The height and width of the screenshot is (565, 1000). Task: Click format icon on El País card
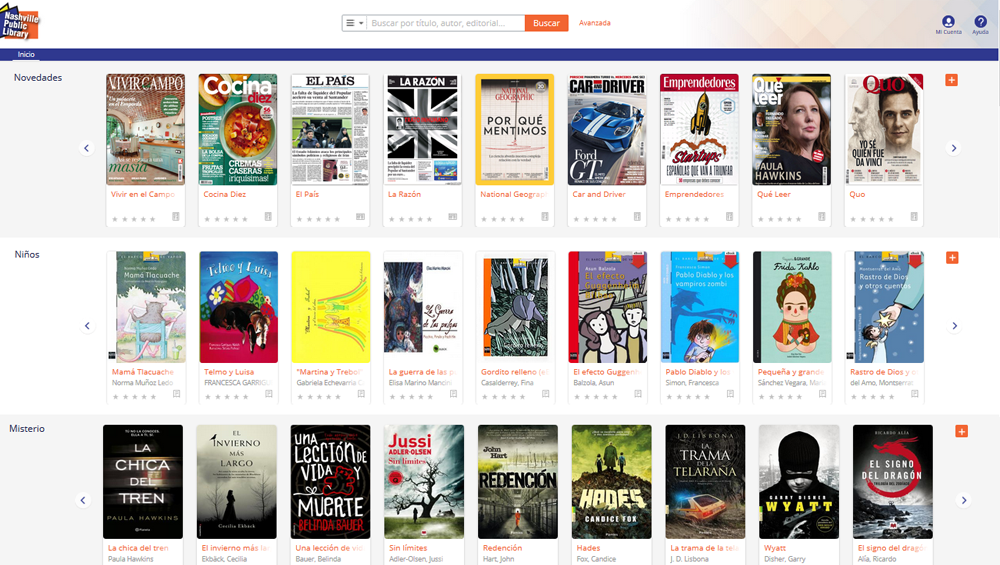pos(360,217)
